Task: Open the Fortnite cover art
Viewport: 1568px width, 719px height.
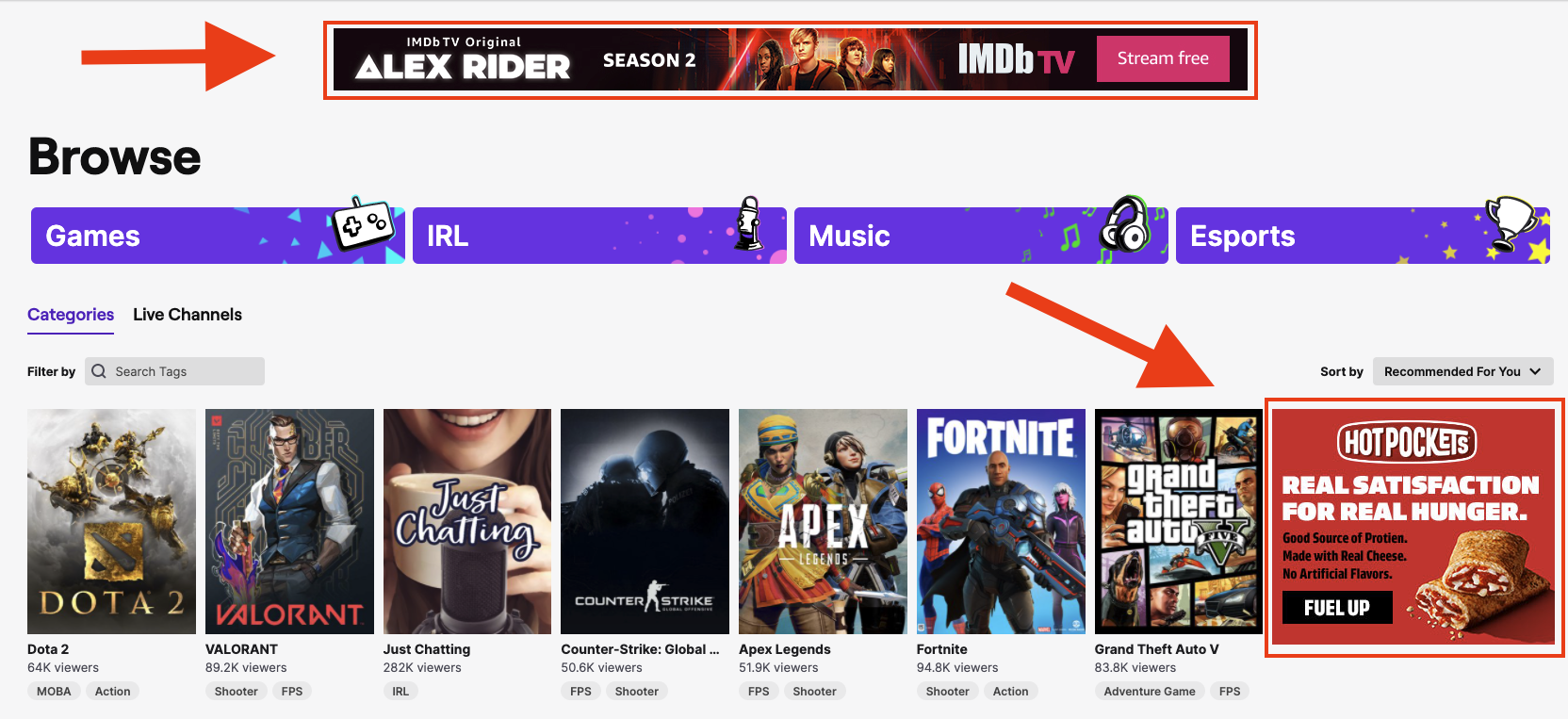Action: point(1001,521)
